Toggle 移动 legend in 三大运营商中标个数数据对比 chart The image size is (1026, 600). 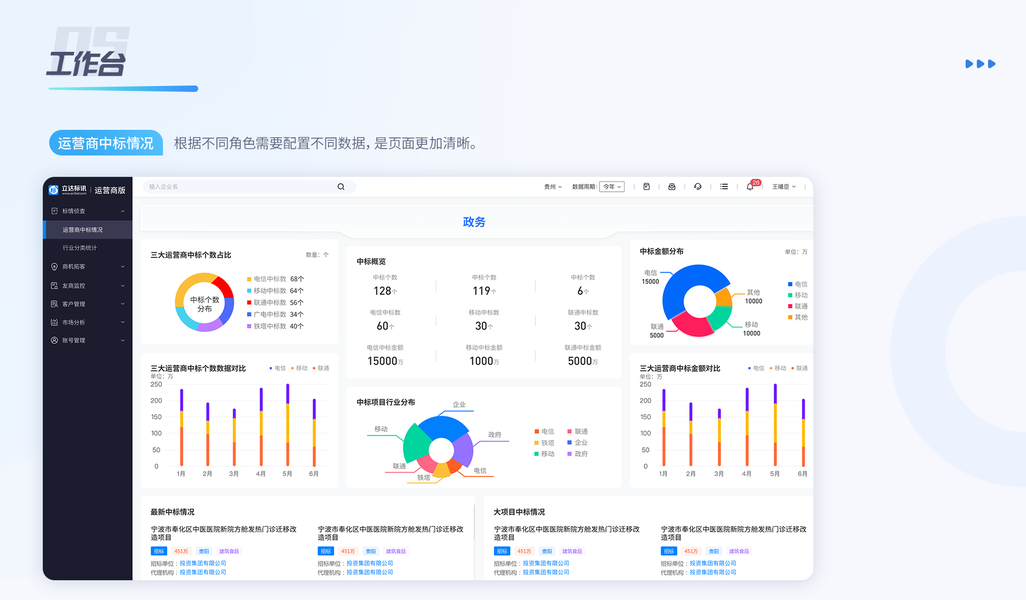click(x=299, y=368)
